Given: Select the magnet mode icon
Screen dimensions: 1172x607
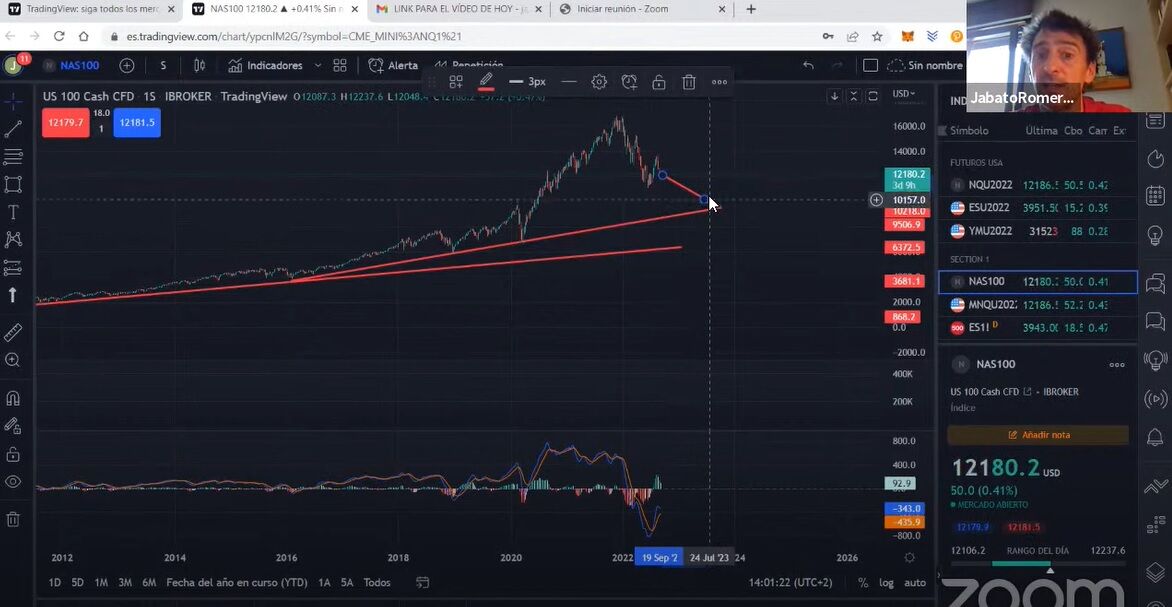Looking at the screenshot, I should point(13,398).
